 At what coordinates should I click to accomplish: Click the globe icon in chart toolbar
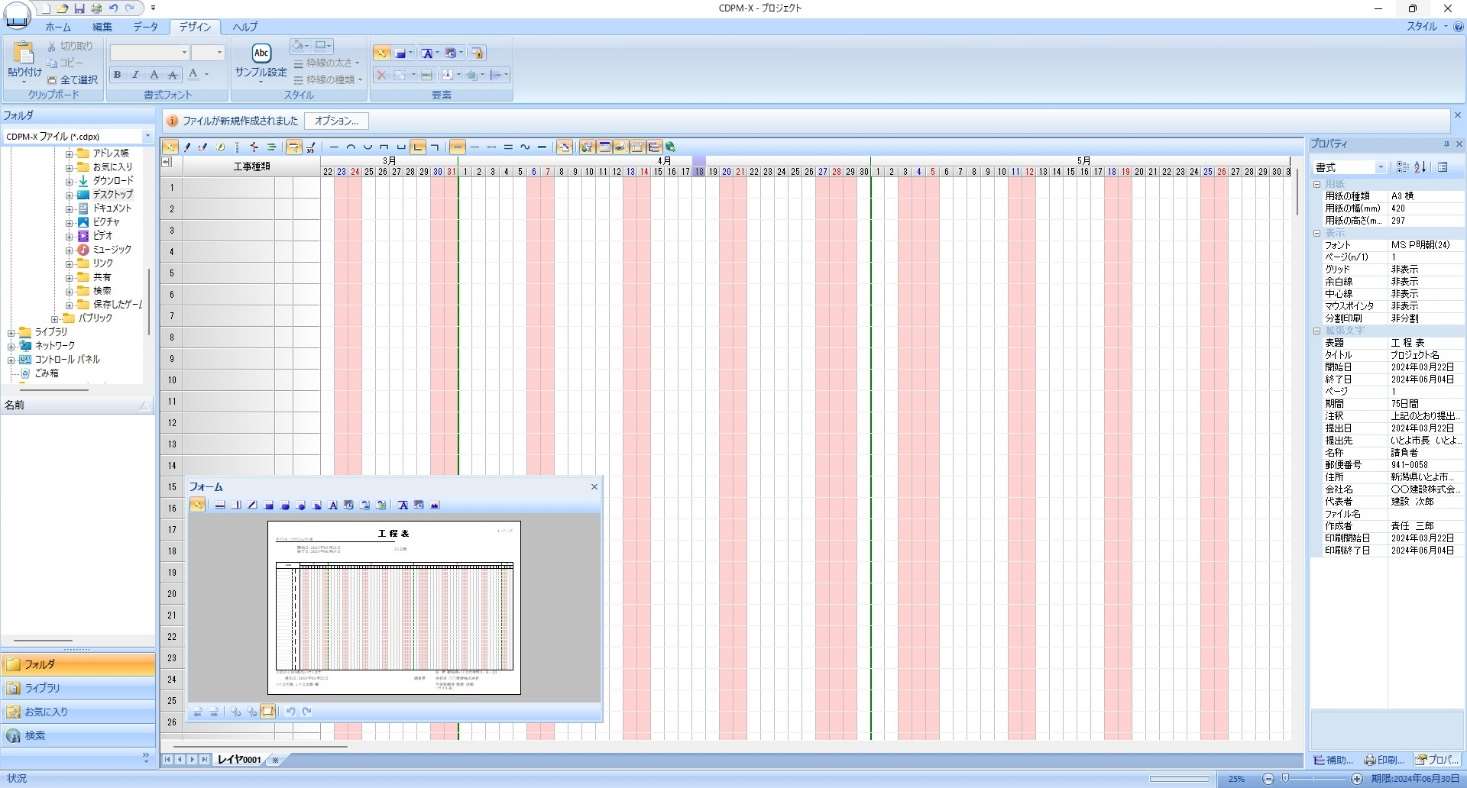(x=670, y=147)
